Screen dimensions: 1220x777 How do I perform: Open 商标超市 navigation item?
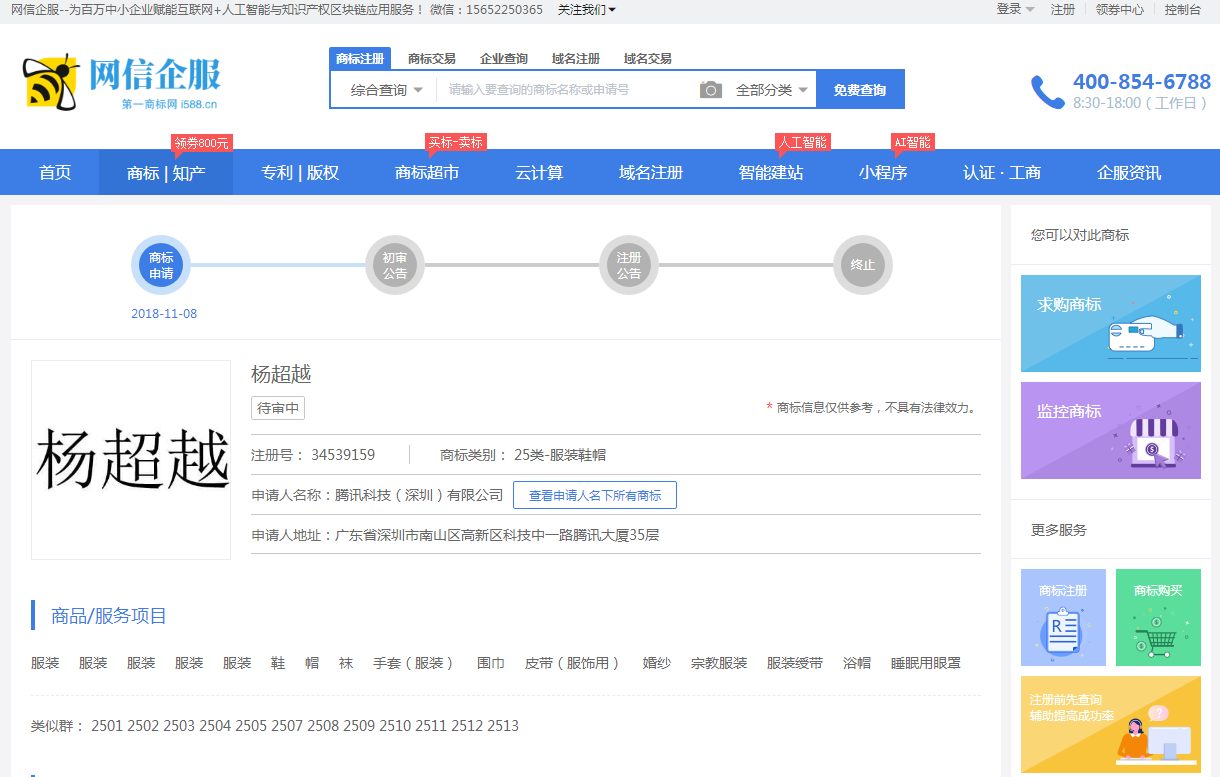click(427, 173)
